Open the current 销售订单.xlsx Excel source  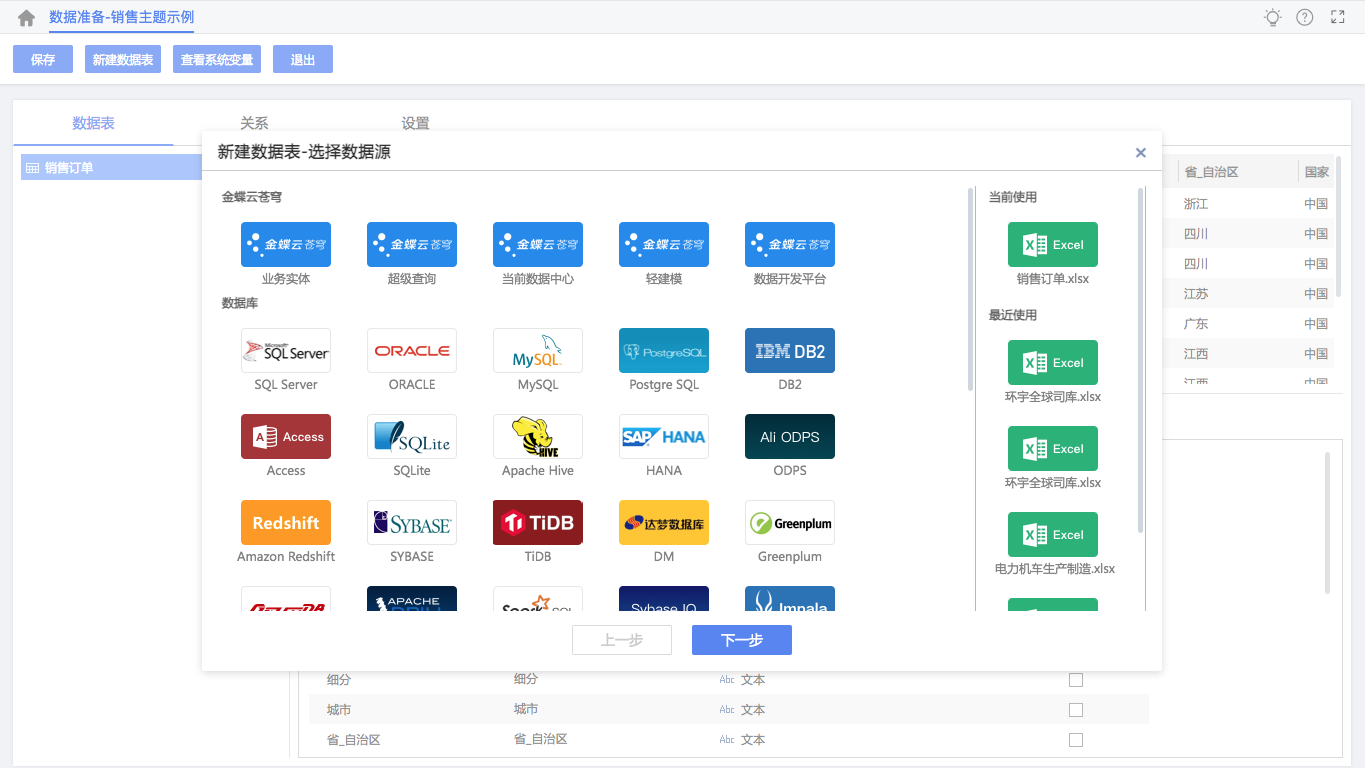click(1053, 245)
